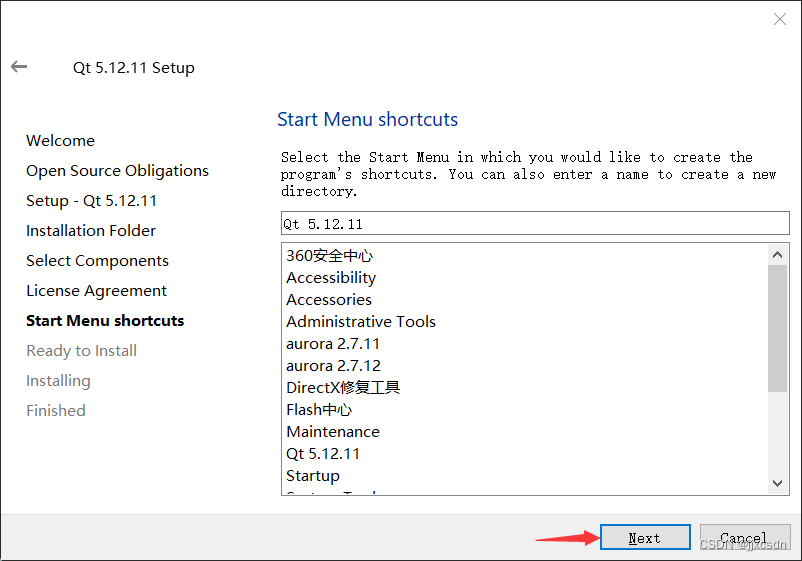Close the Qt setup window
This screenshot has height=561, width=802.
[x=779, y=19]
